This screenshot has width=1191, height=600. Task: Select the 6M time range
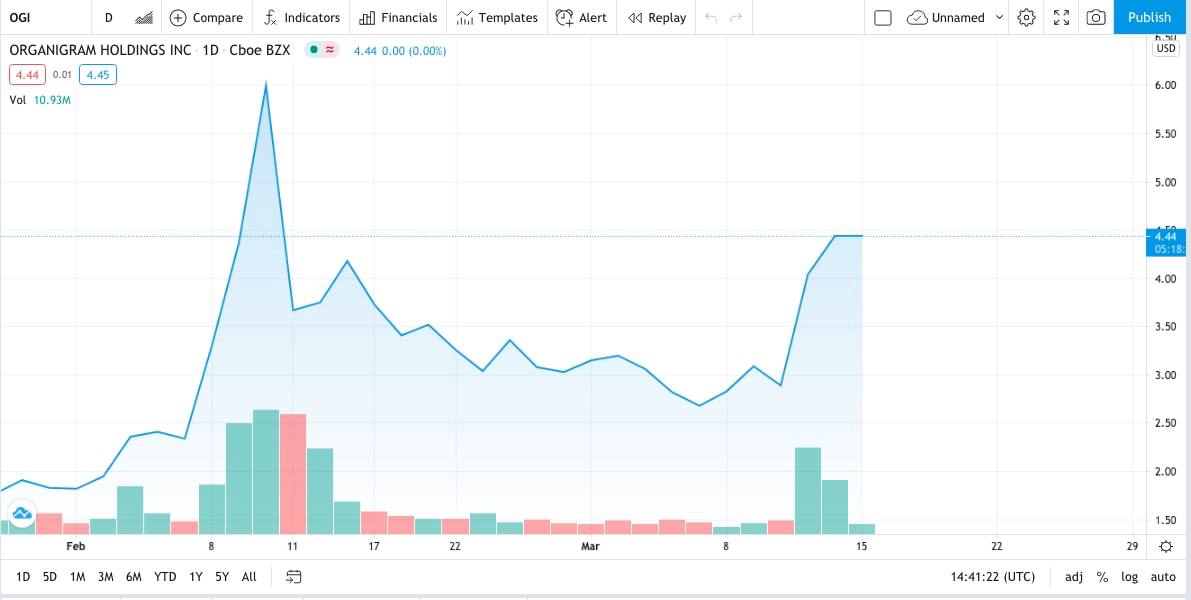point(134,576)
